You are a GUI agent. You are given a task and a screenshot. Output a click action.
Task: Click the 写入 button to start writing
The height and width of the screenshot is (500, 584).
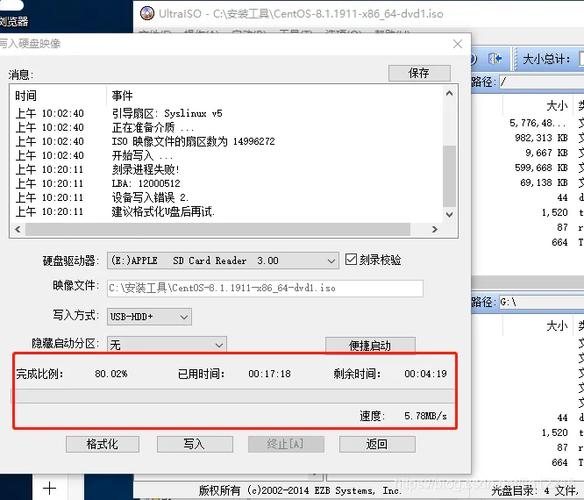pos(194,444)
